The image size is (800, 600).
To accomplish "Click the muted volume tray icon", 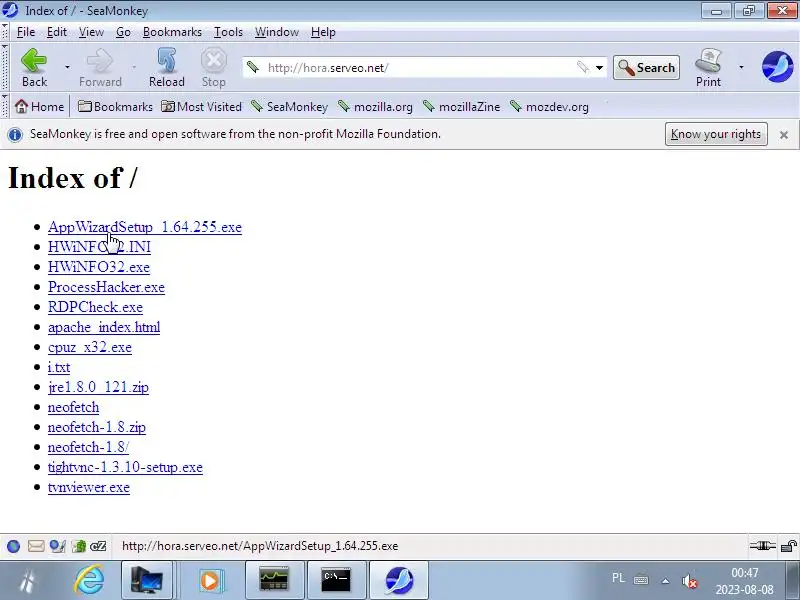I will click(x=689, y=581).
